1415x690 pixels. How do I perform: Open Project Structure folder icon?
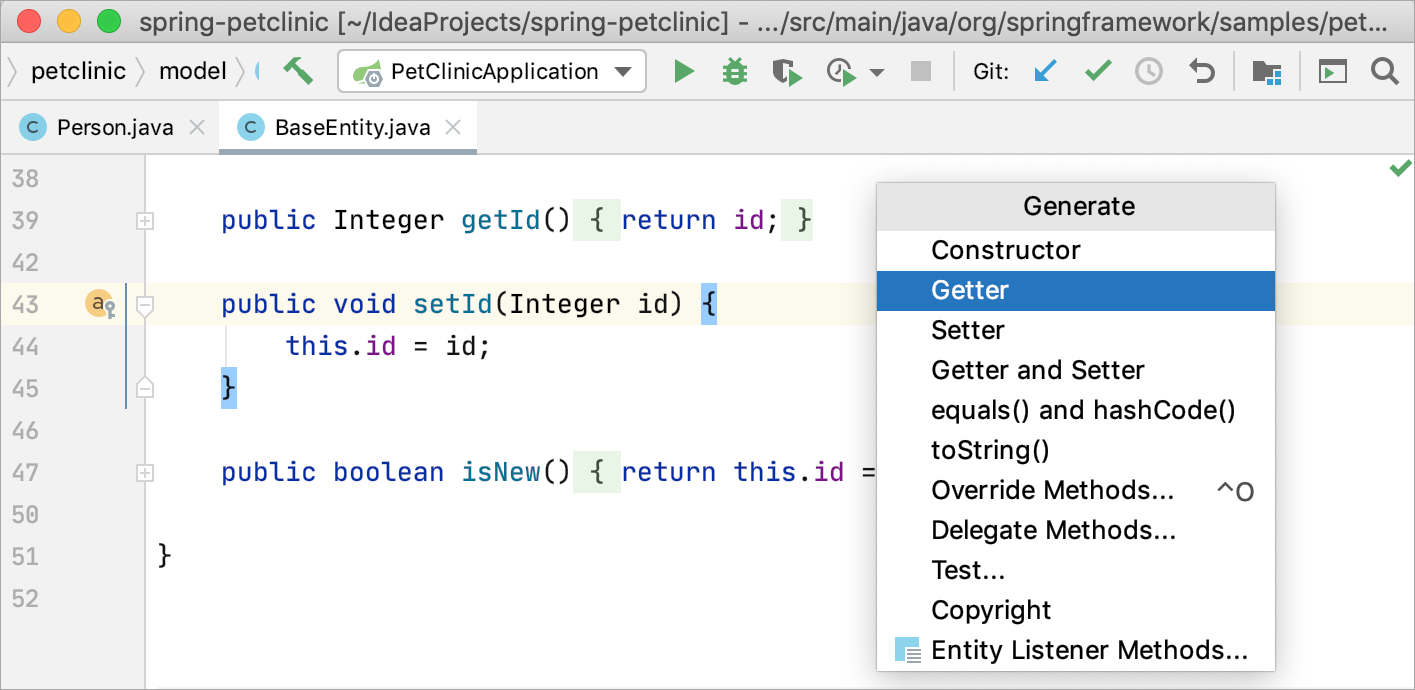coord(1267,71)
